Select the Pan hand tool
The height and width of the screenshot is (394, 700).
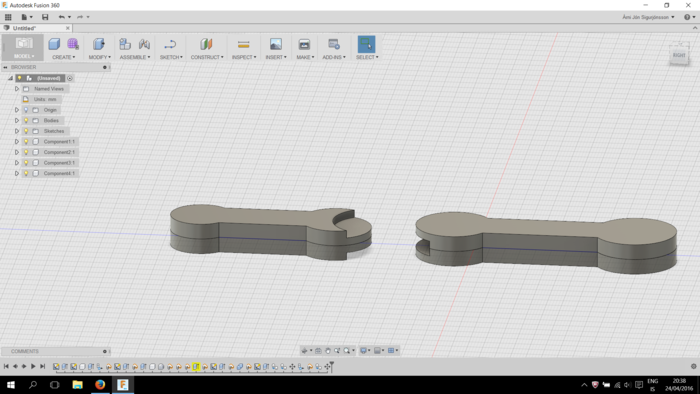tap(328, 351)
